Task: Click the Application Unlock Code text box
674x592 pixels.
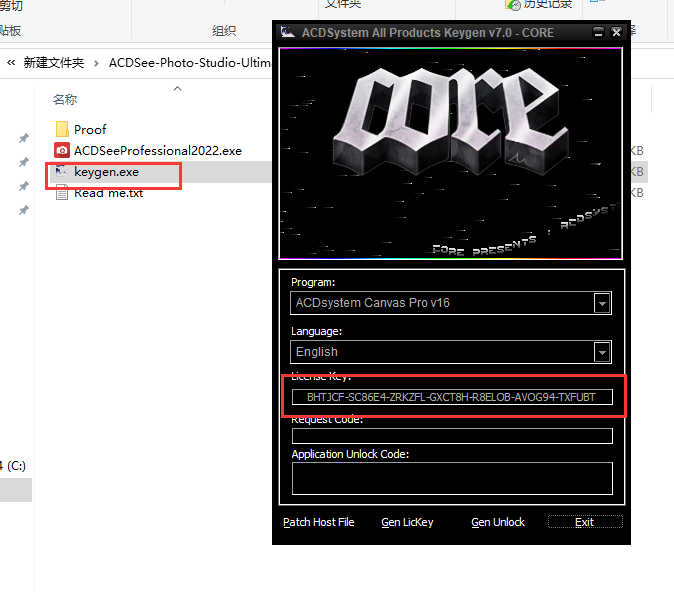Action: point(452,479)
